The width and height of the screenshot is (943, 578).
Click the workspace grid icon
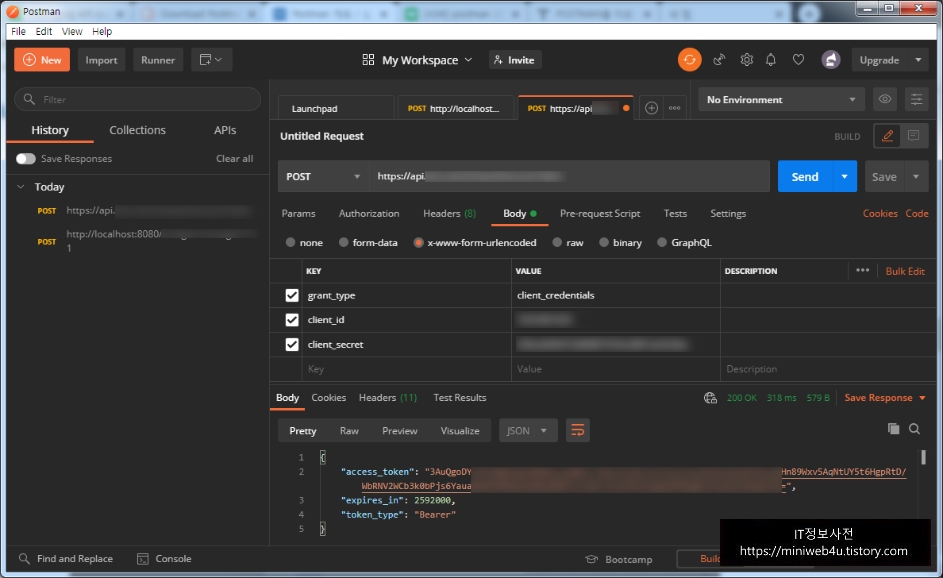[368, 60]
